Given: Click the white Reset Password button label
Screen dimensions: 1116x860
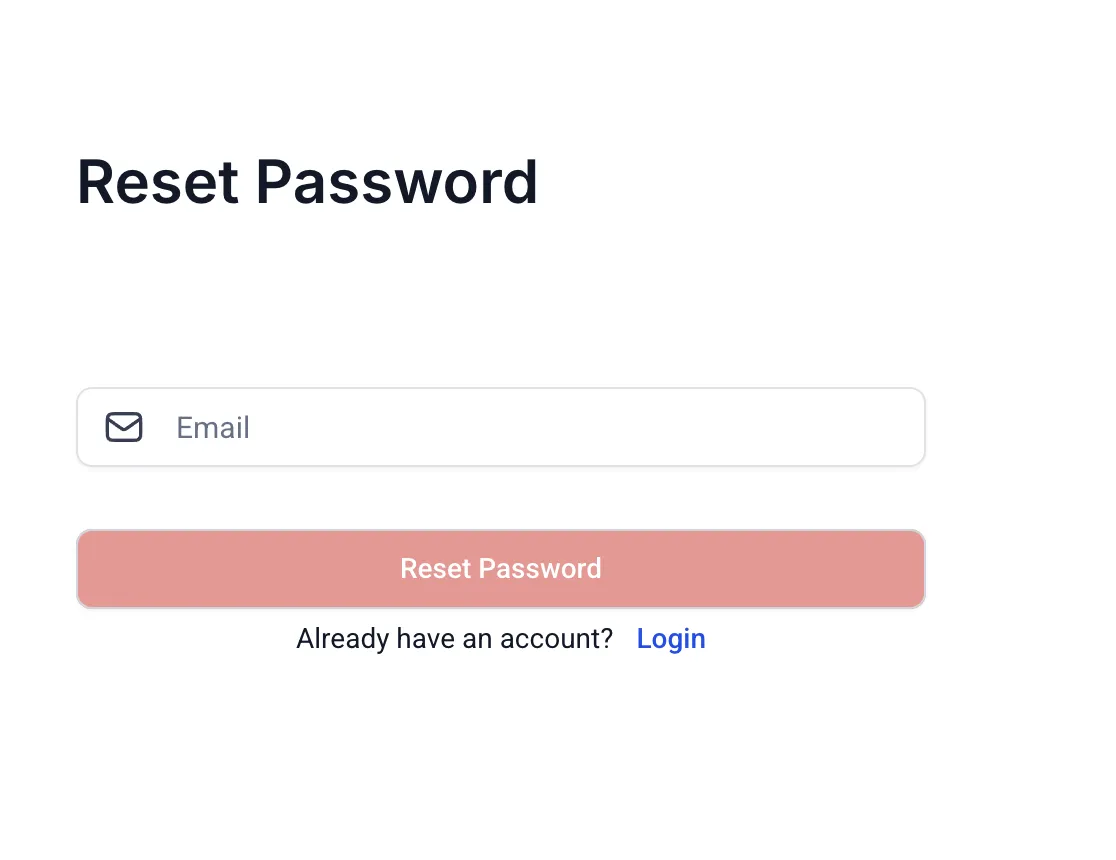Looking at the screenshot, I should (x=500, y=569).
